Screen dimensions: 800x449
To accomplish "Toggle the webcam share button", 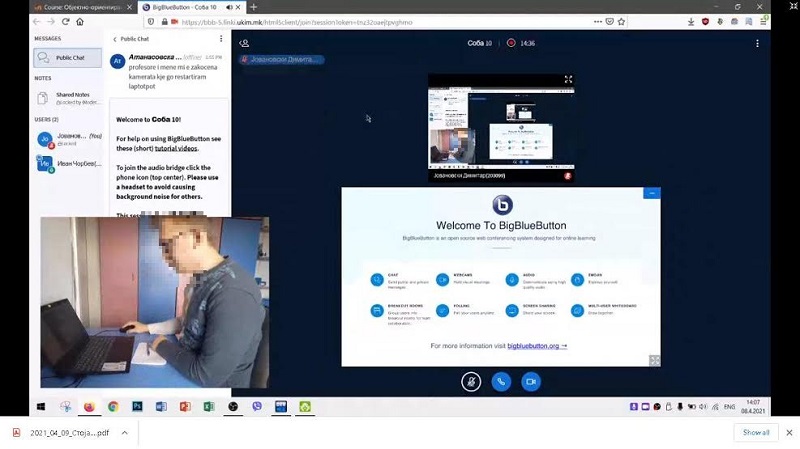I will pos(531,381).
